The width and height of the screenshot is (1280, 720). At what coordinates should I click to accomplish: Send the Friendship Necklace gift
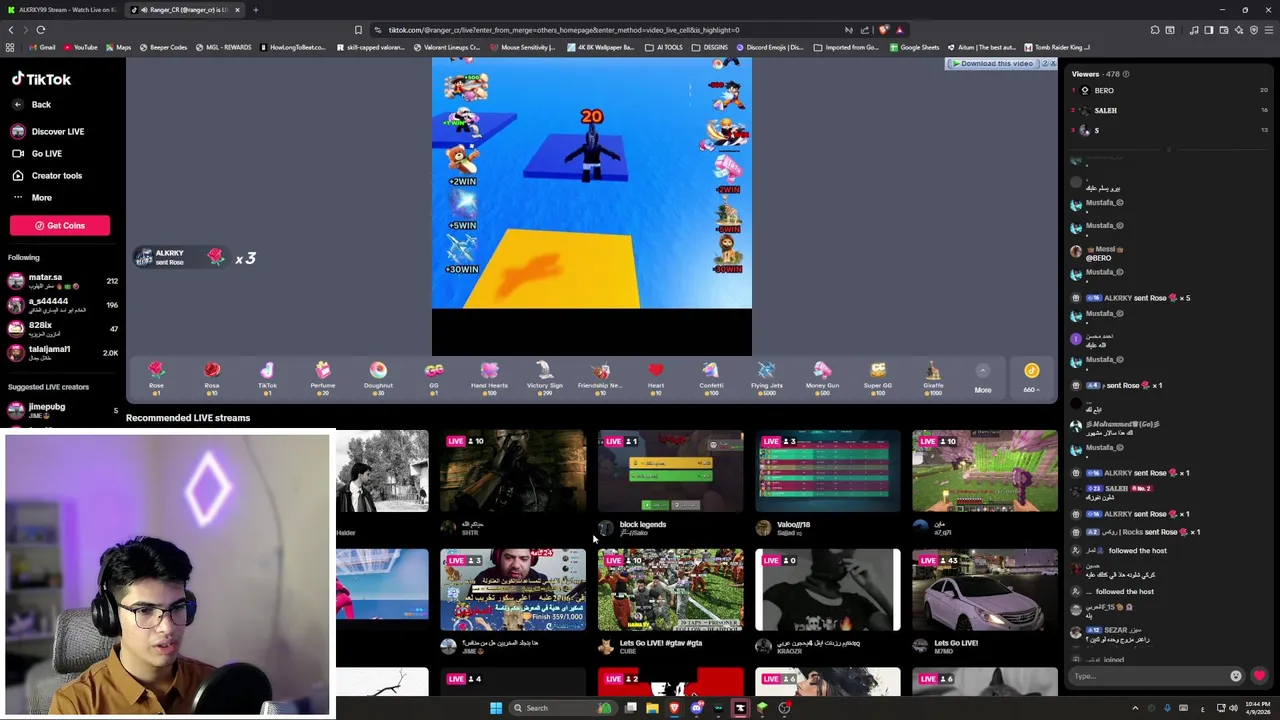click(600, 378)
